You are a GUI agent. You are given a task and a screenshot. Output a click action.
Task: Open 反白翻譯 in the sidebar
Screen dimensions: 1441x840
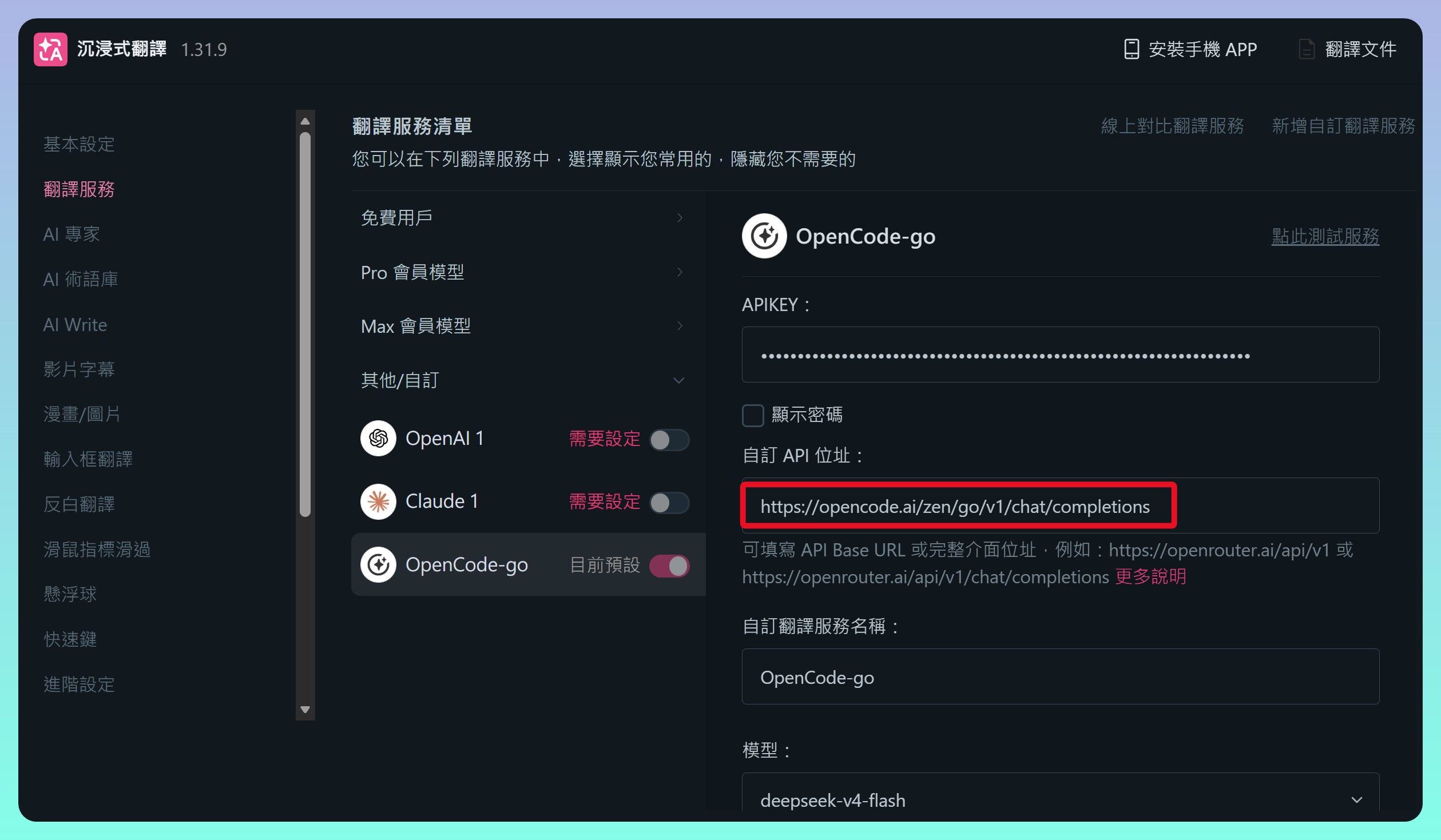[x=79, y=504]
